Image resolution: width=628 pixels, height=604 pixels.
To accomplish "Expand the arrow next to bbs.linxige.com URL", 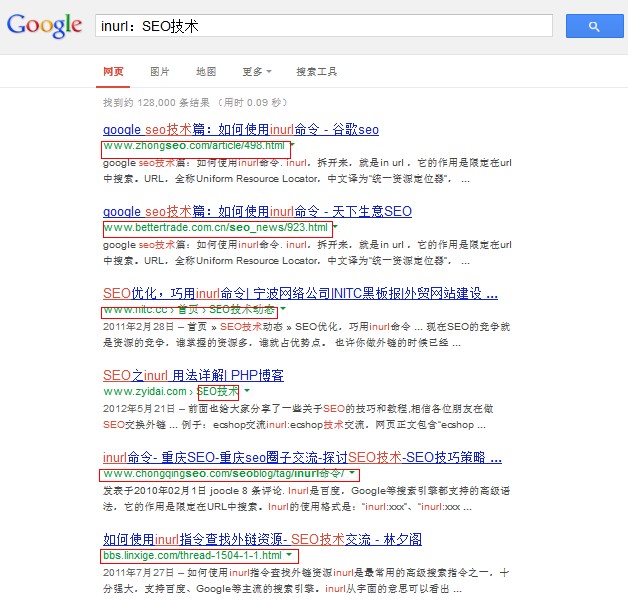I will pos(289,555).
